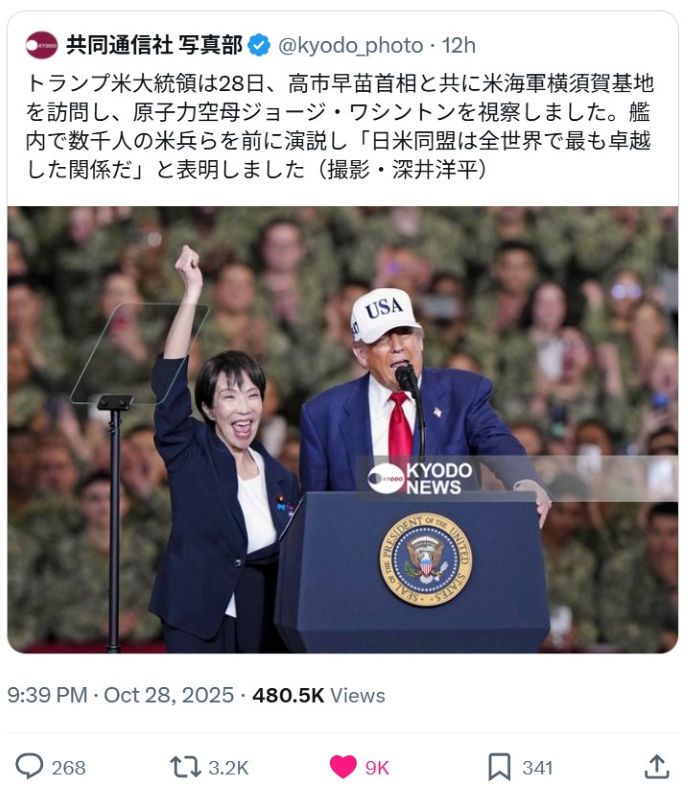Expand the attached photo of the podium
The height and width of the screenshot is (790, 688).
coord(343,430)
